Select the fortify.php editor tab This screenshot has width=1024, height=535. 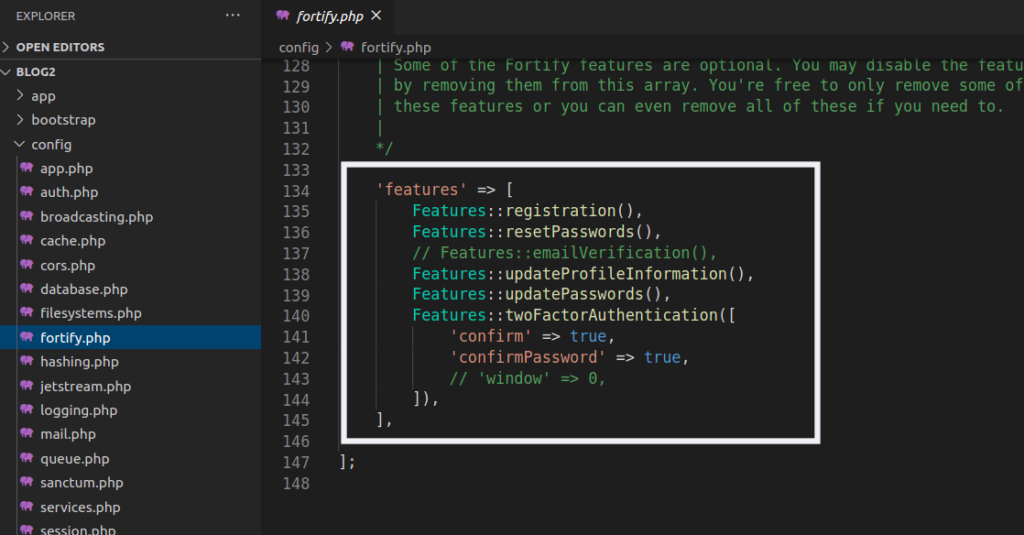click(328, 16)
